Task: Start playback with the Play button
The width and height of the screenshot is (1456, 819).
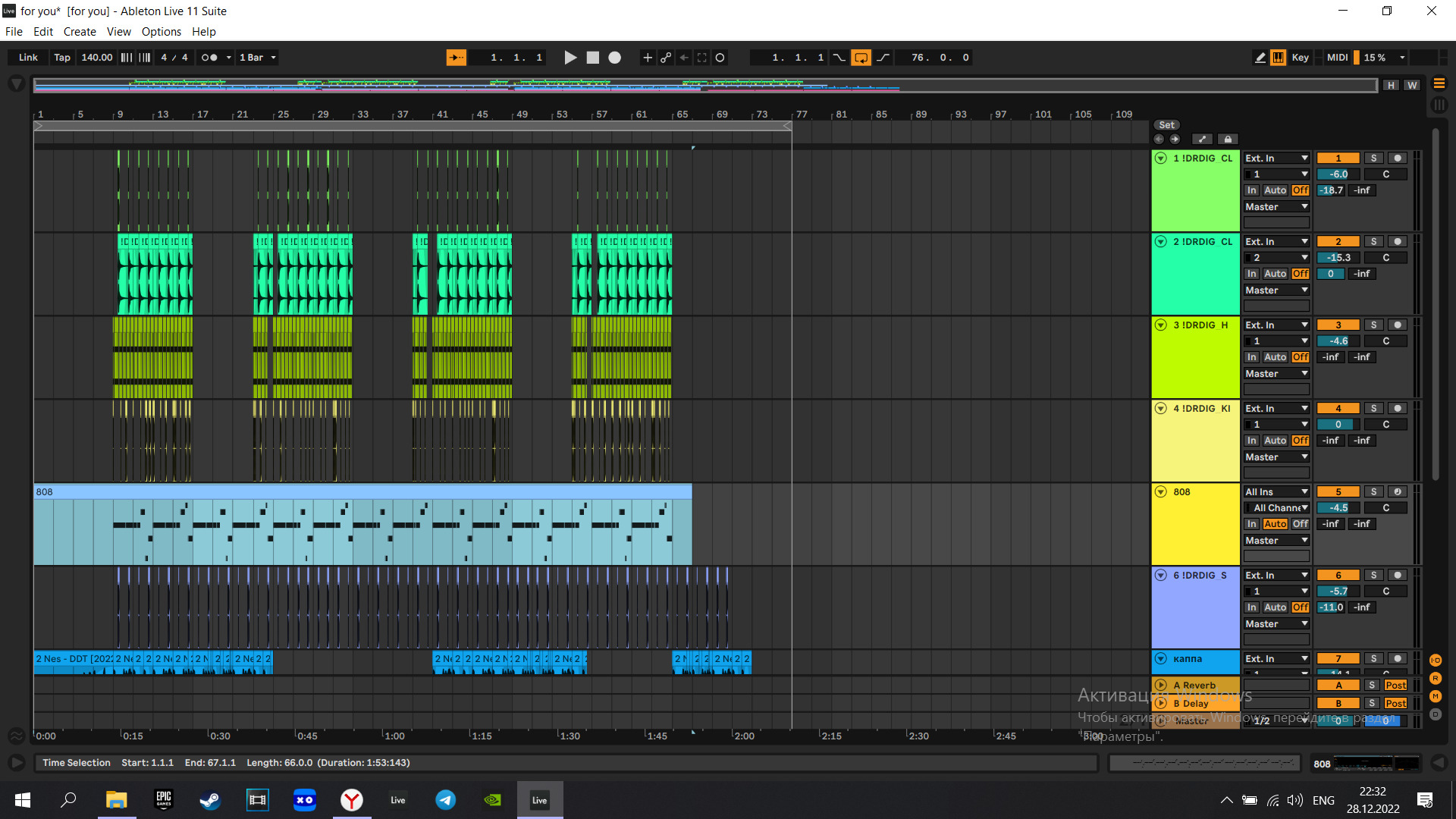Action: point(570,58)
